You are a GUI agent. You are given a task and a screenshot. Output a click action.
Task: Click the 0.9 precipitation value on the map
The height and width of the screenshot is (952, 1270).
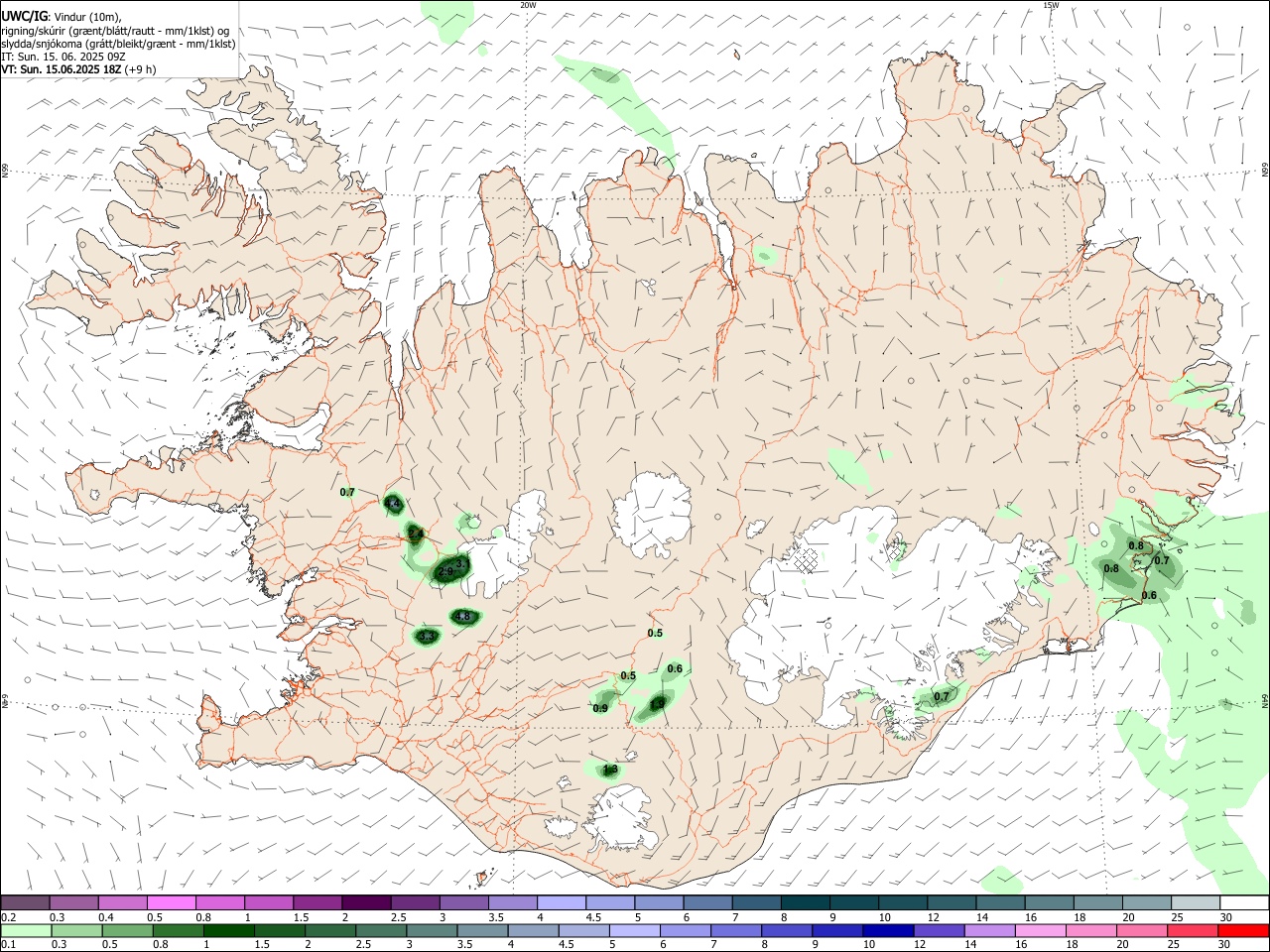pyautogui.click(x=600, y=708)
